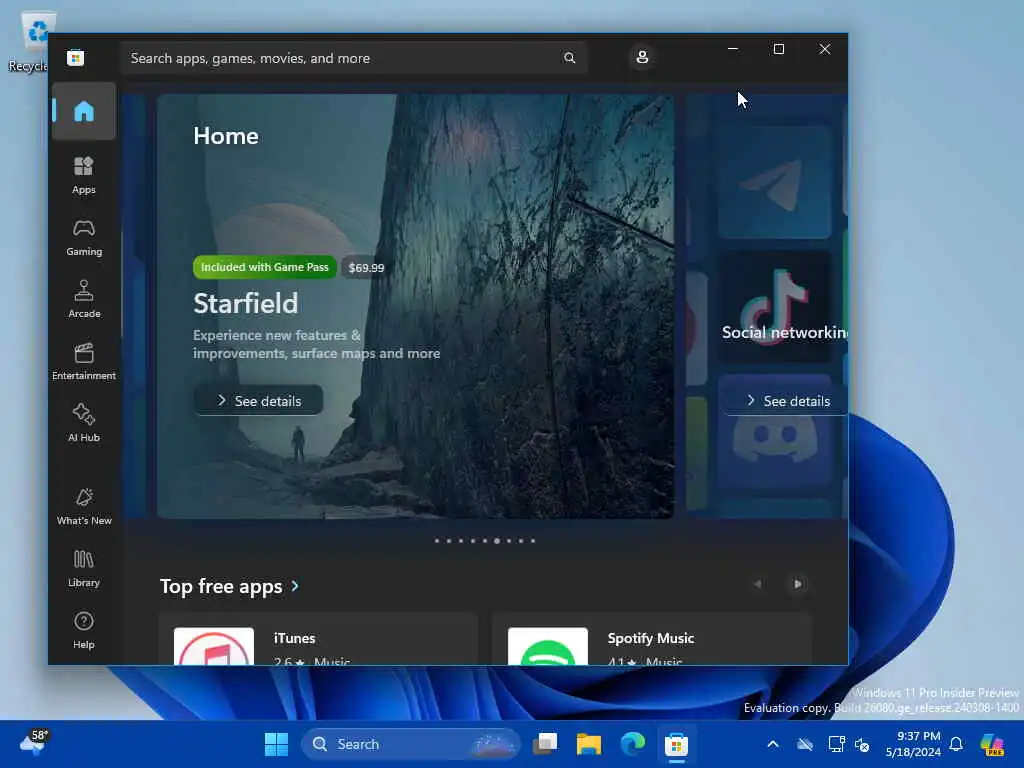Screen dimensions: 1024x768
Task: Expand the Top free apps list
Action: tap(295, 586)
